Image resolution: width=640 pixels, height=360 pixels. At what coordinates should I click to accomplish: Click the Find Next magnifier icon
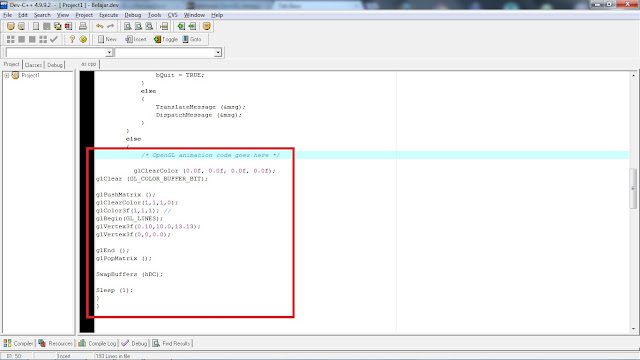(149, 26)
